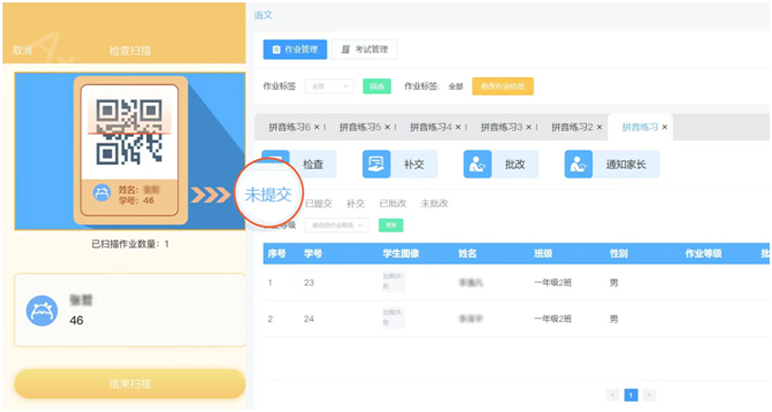772x412 pixels.
Task: Tap 取消 in the scan screen header
Action: click(22, 50)
